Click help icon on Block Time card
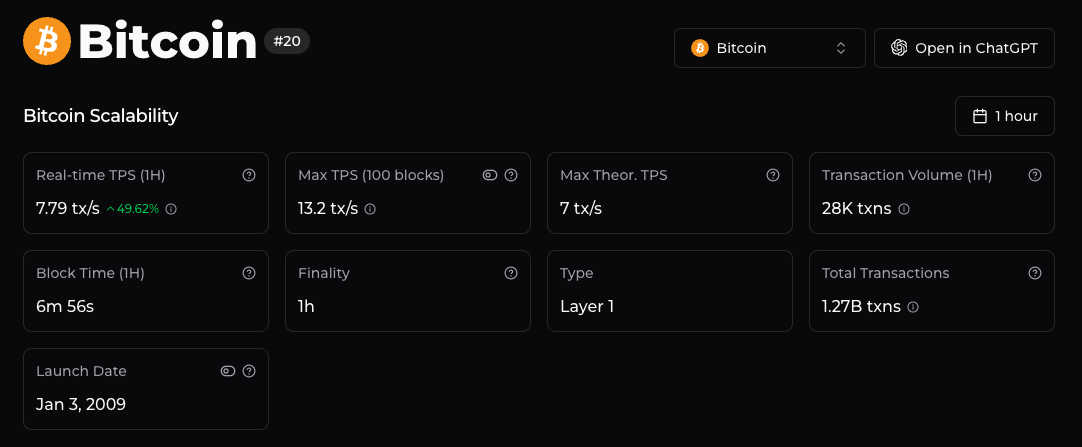 (x=249, y=273)
